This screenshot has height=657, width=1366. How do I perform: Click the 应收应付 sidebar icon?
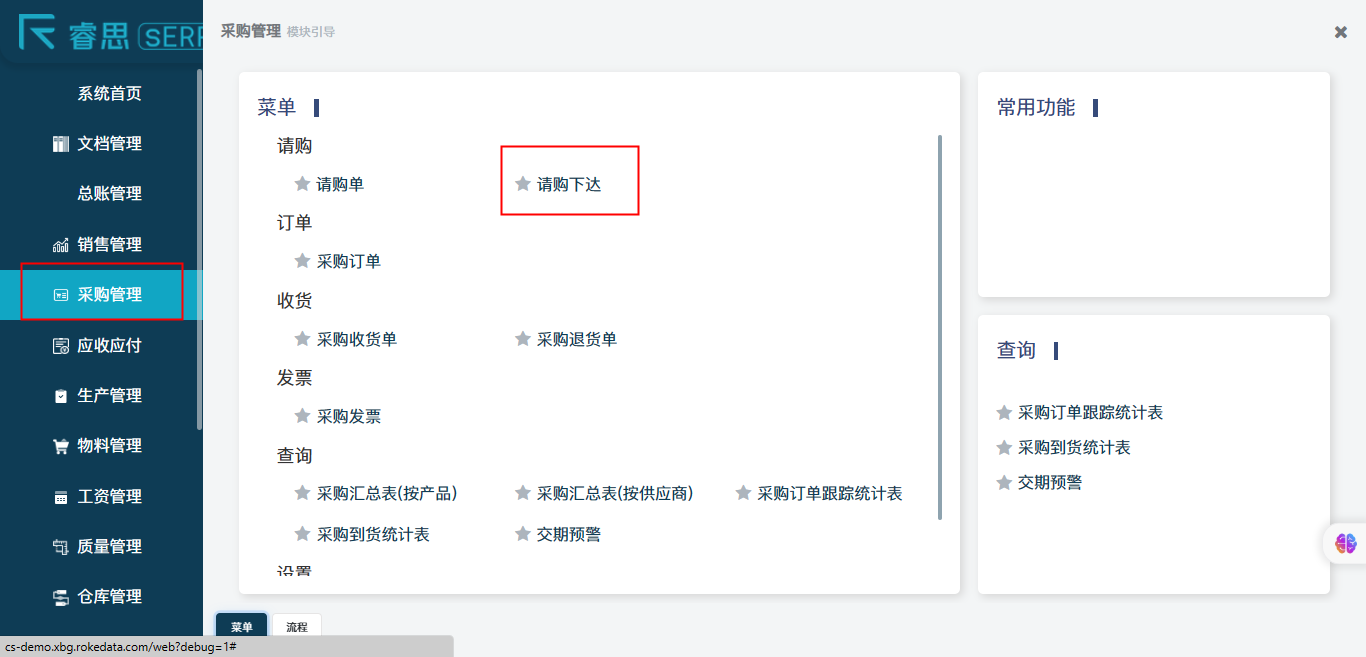pyautogui.click(x=60, y=346)
